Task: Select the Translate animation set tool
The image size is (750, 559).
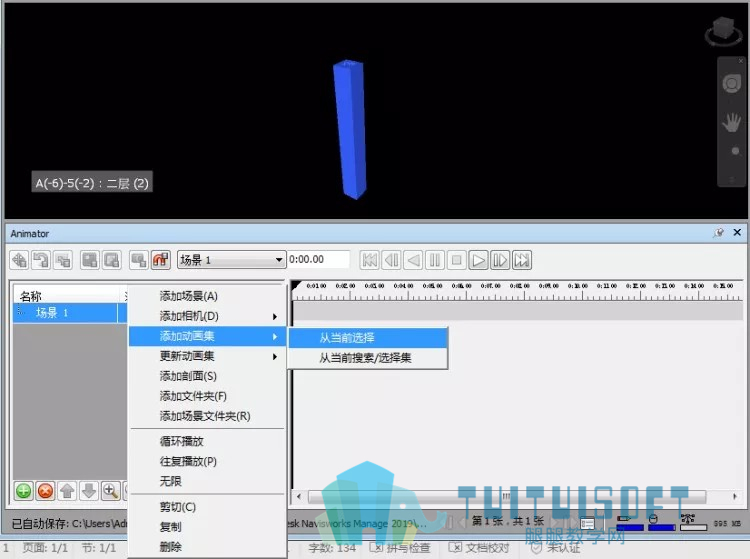Action: coord(19,260)
